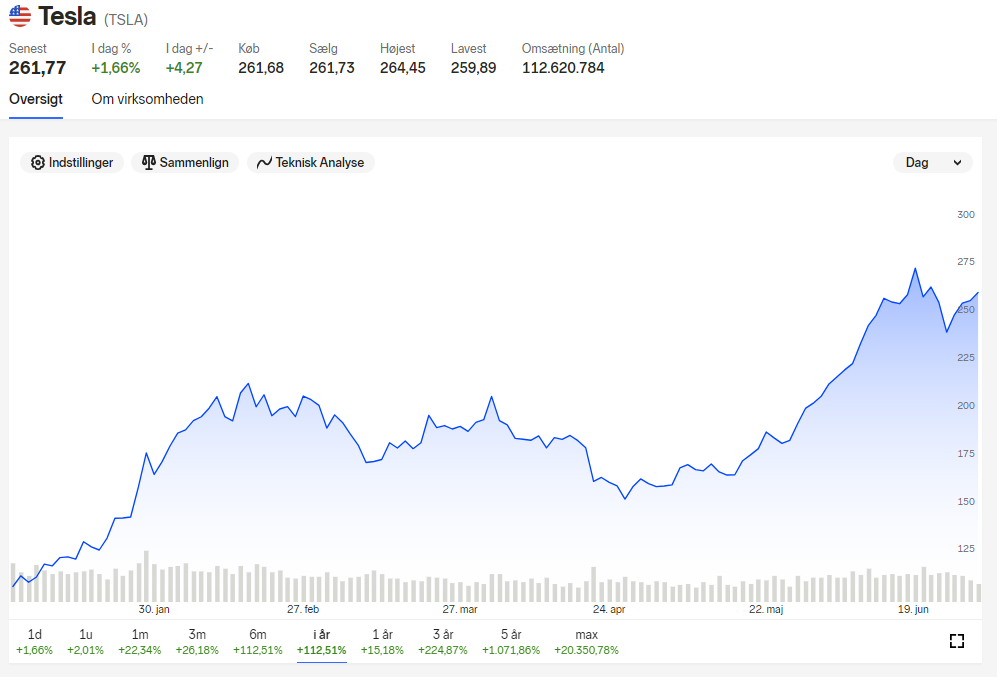Select the 1u time range
The image size is (997, 677).
point(85,642)
